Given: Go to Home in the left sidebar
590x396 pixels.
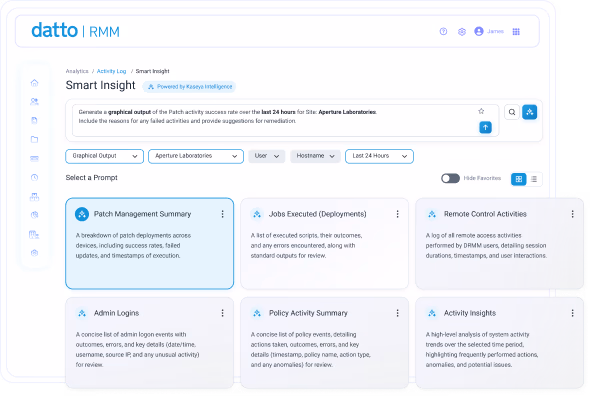Looking at the screenshot, I should pyautogui.click(x=34, y=82).
